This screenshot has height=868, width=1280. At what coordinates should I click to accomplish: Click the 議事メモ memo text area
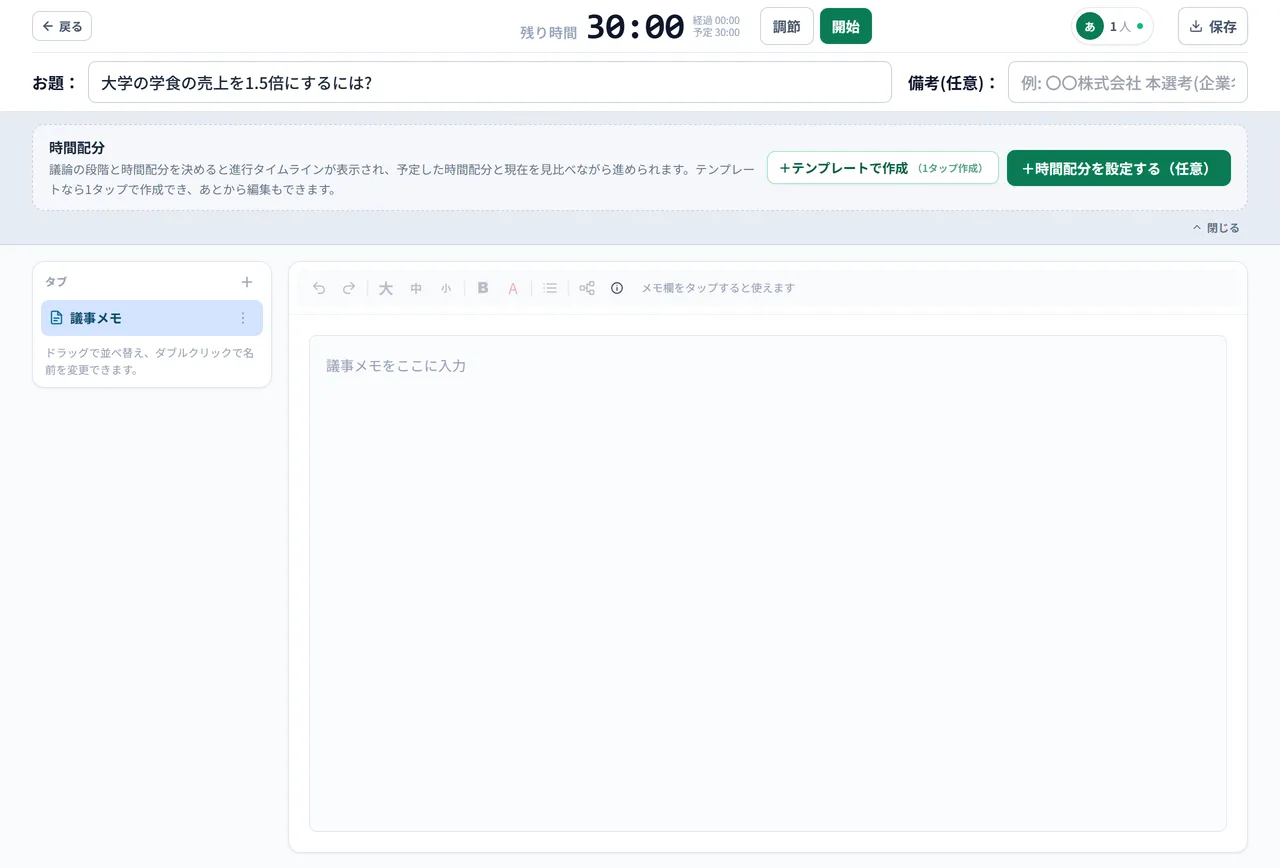click(x=768, y=583)
